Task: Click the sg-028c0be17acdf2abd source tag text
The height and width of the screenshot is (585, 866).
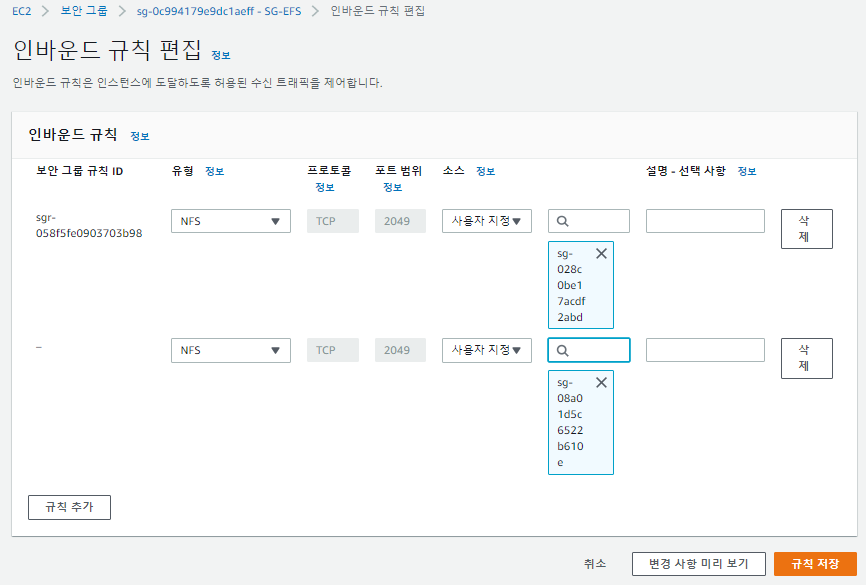Action: [571, 285]
